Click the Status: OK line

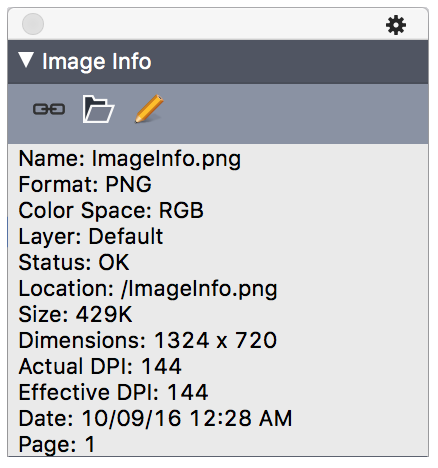coord(74,262)
